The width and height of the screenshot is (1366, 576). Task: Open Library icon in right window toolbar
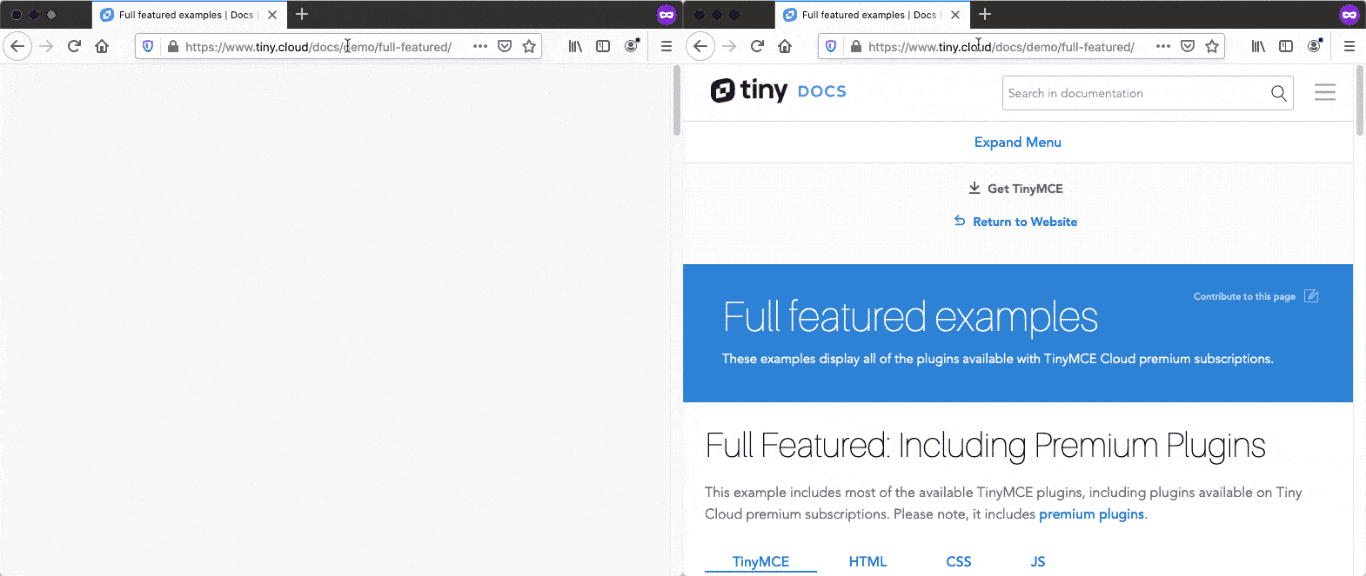[1259, 46]
